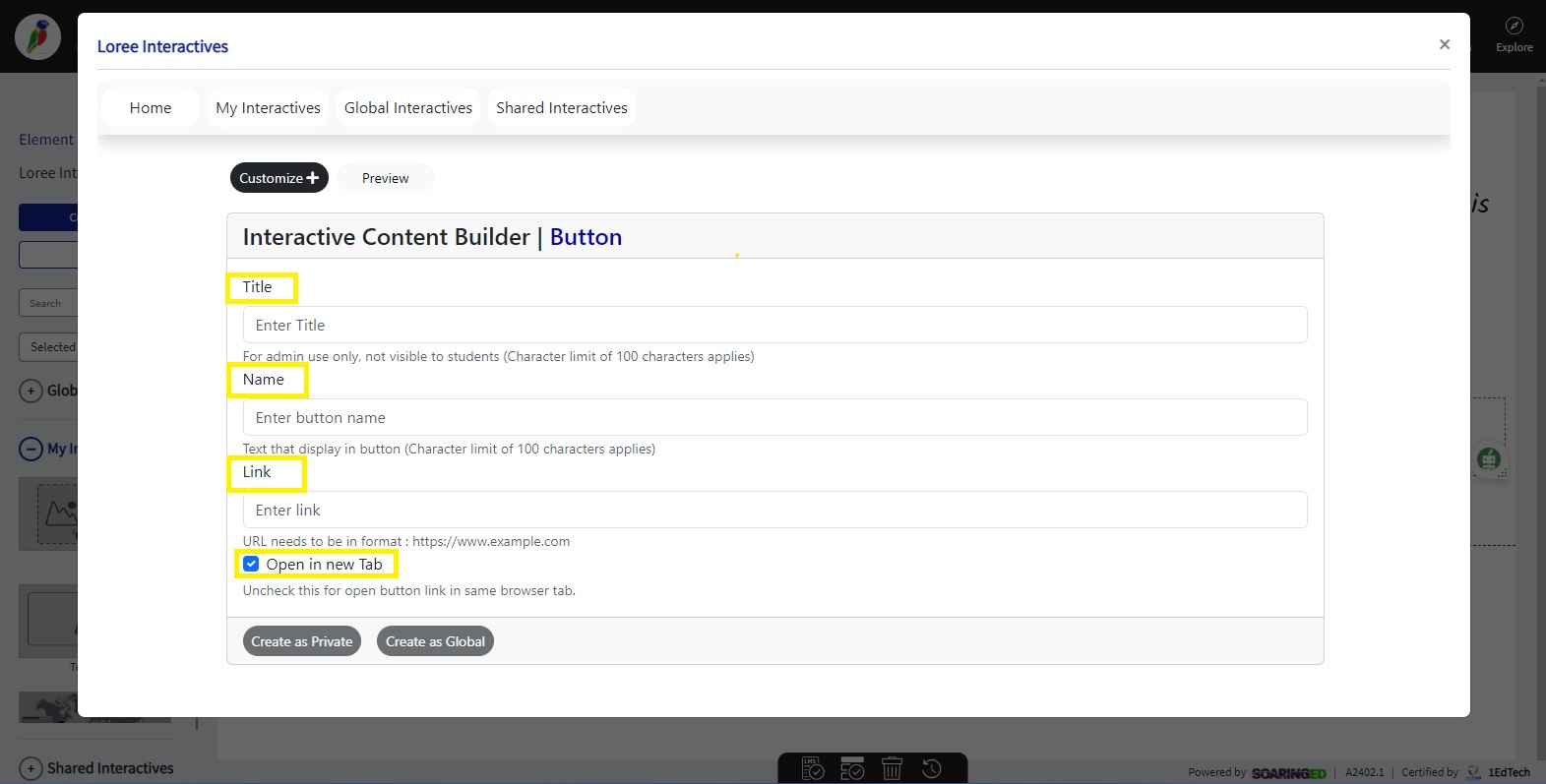
Task: Open the history clock icon in bottom toolbar
Action: [932, 768]
